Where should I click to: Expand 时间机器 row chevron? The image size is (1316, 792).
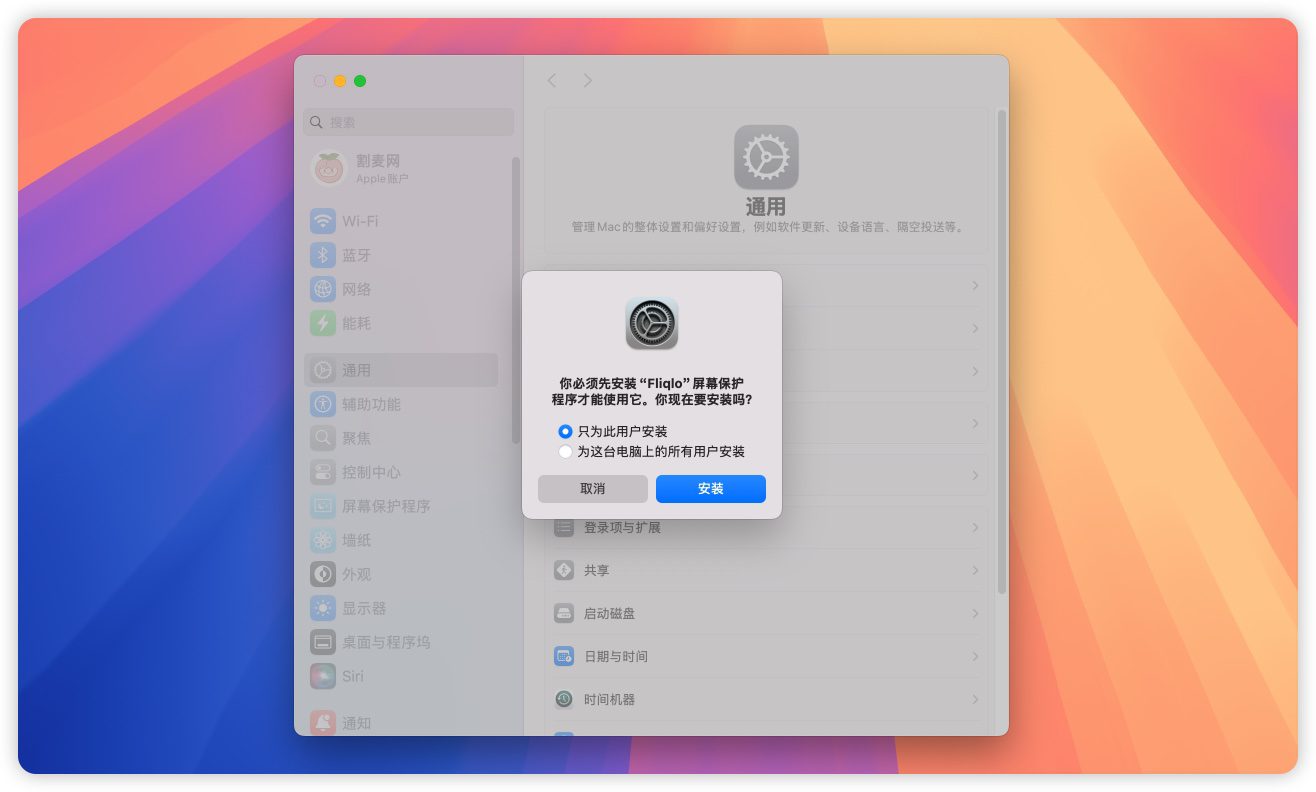point(975,699)
